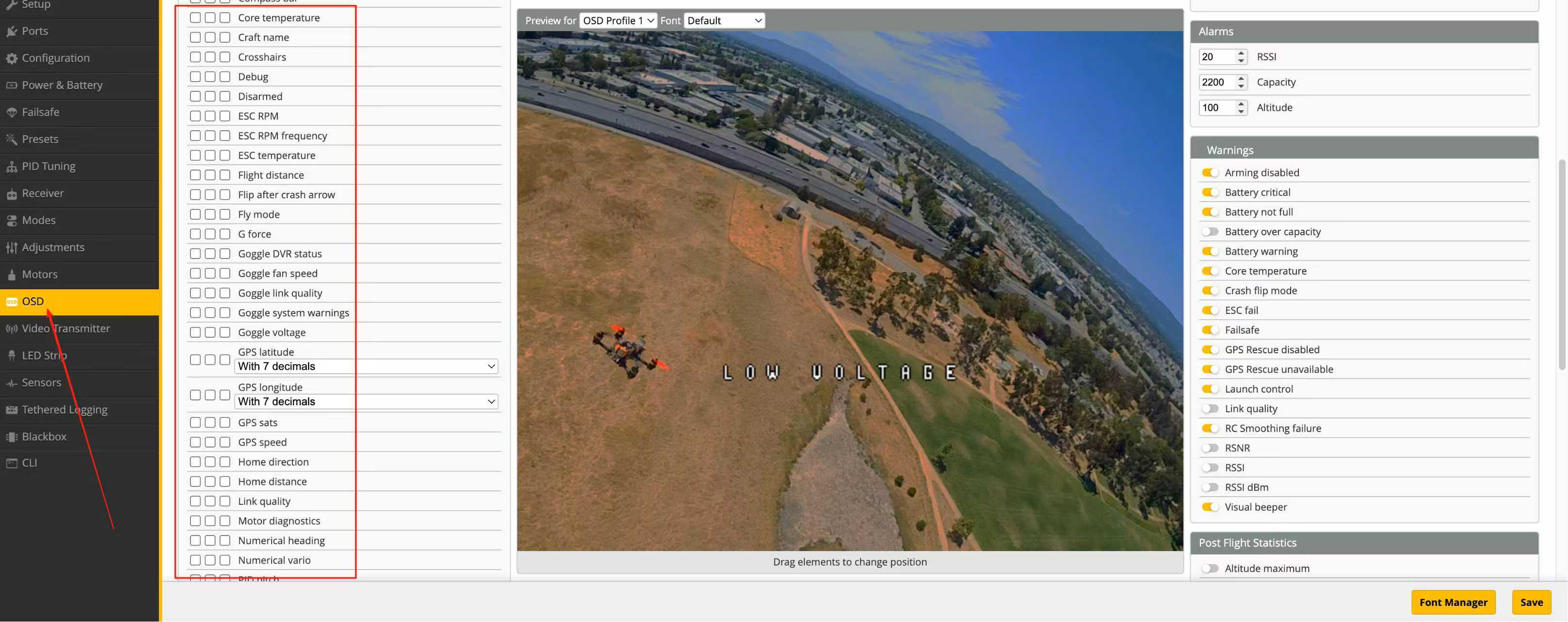Open the Font Default dropdown

pyautogui.click(x=724, y=21)
